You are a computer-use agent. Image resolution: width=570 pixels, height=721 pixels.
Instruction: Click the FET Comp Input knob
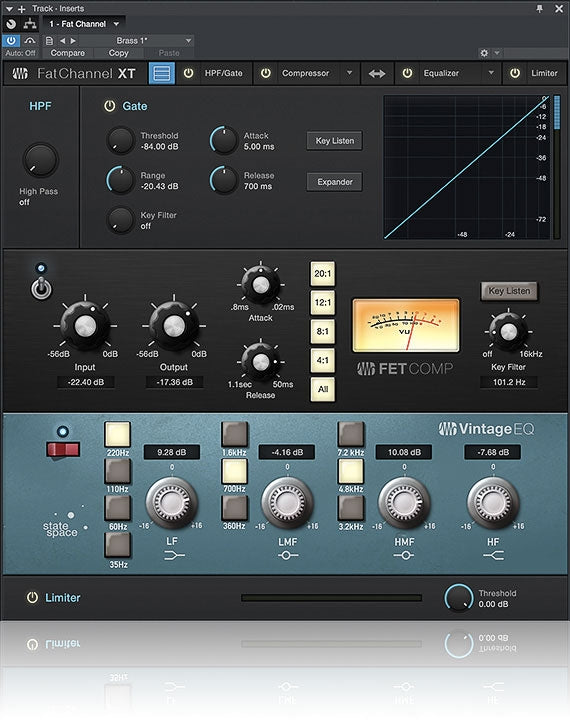click(85, 326)
